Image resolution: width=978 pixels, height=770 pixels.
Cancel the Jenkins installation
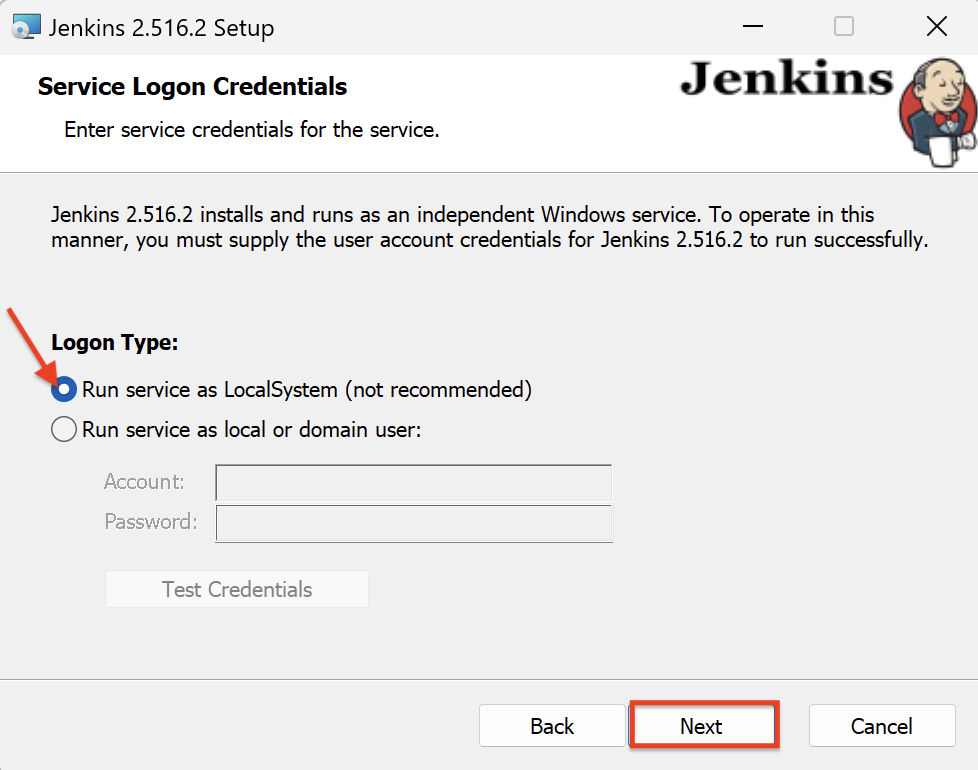pos(881,726)
